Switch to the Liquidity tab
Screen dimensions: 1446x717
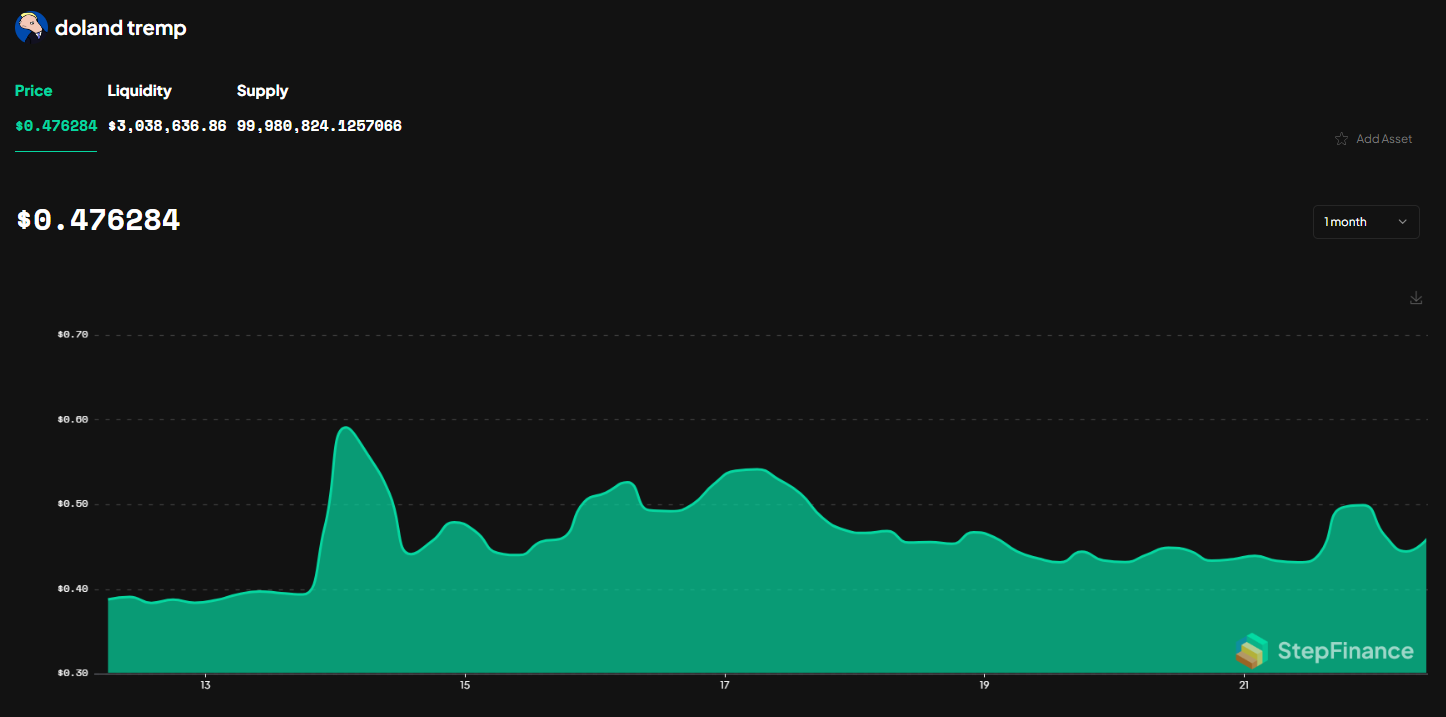pyautogui.click(x=139, y=91)
